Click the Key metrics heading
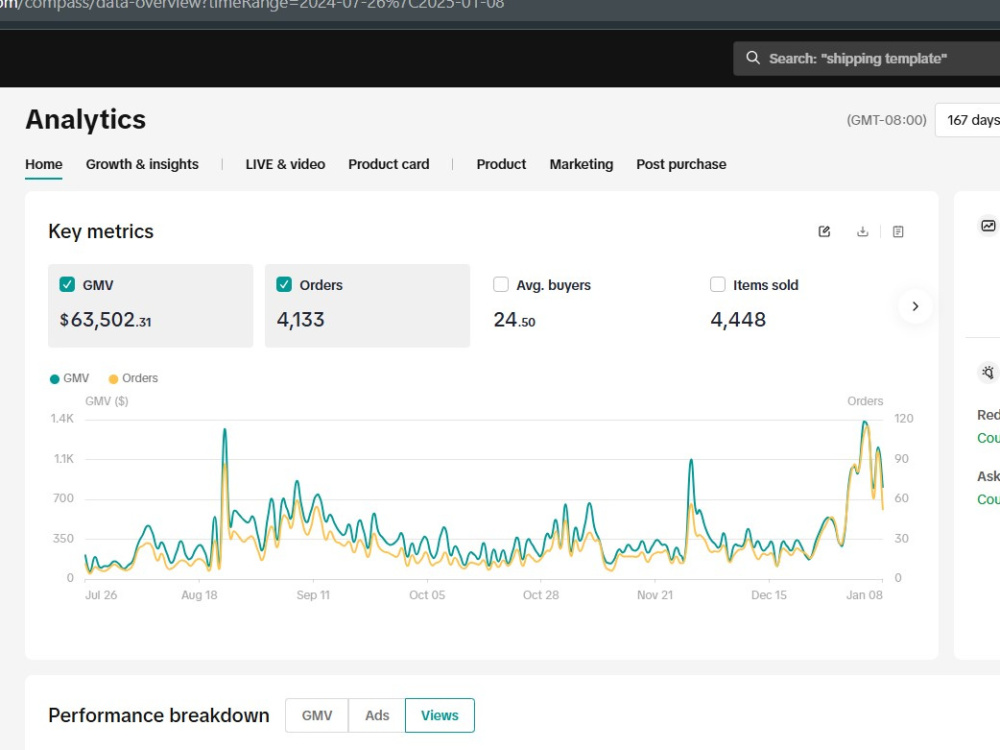Viewport: 1000px width, 750px height. point(101,232)
